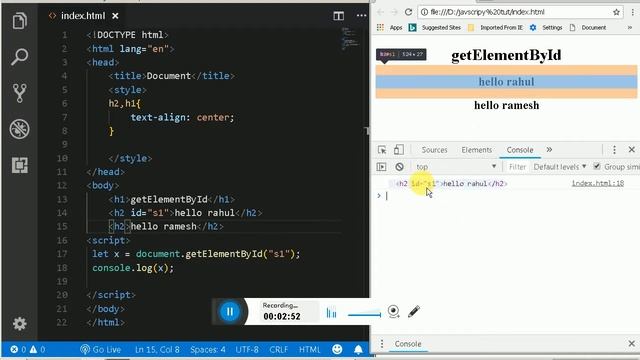Open the Apps bookmark shortcut
Image resolution: width=640 pixels, height=360 pixels.
[x=390, y=28]
